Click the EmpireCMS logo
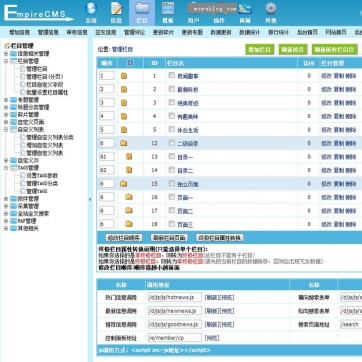Image resolution: width=362 pixels, height=362 pixels. coord(38,13)
